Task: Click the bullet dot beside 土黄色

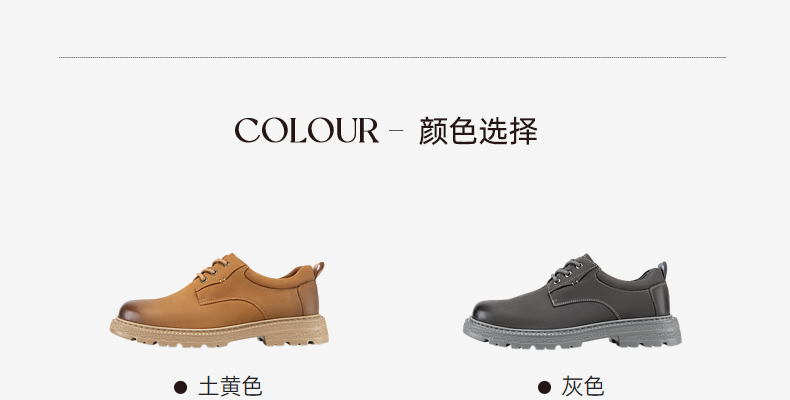Action: 180,387
